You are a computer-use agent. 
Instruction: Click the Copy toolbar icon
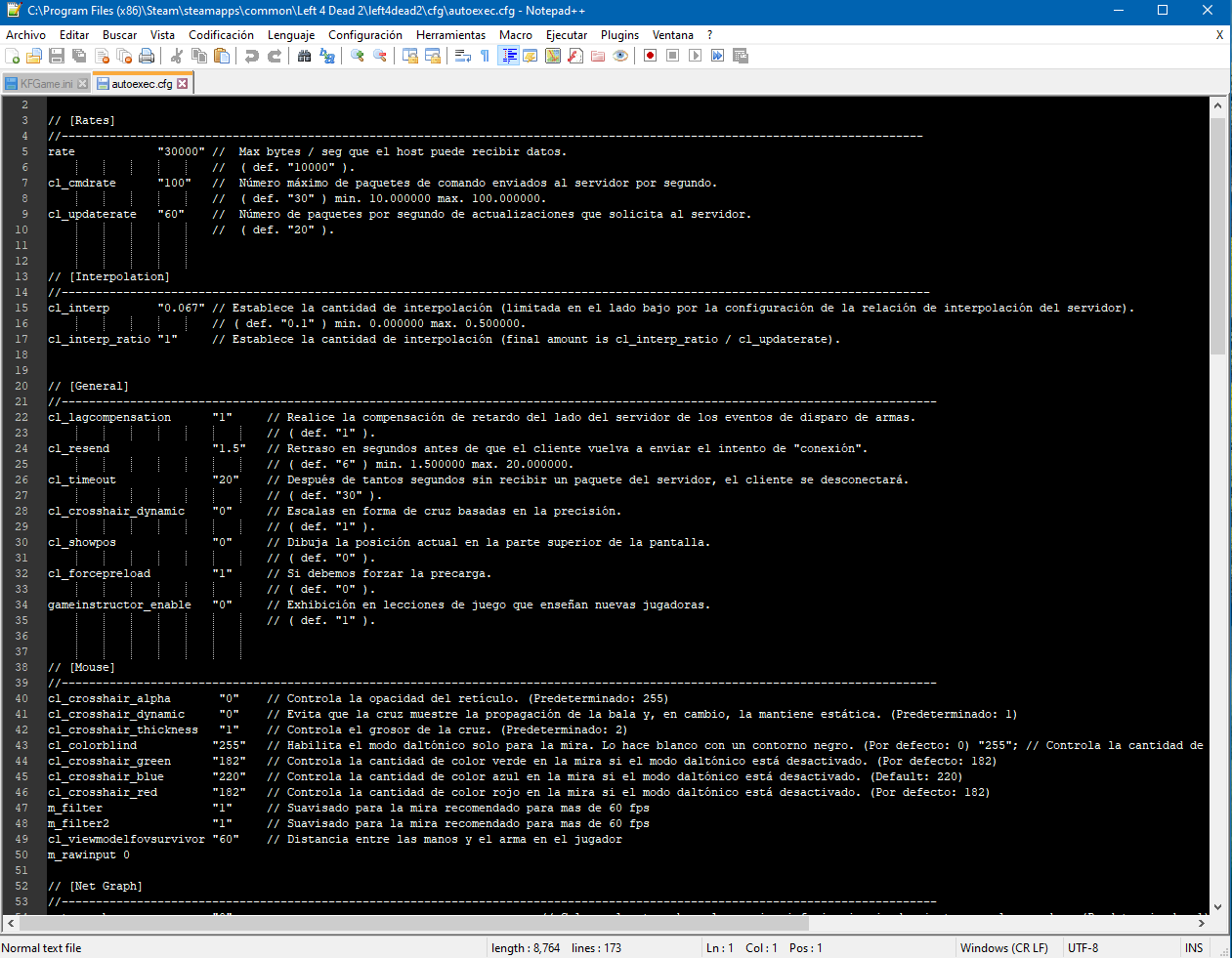click(x=199, y=56)
